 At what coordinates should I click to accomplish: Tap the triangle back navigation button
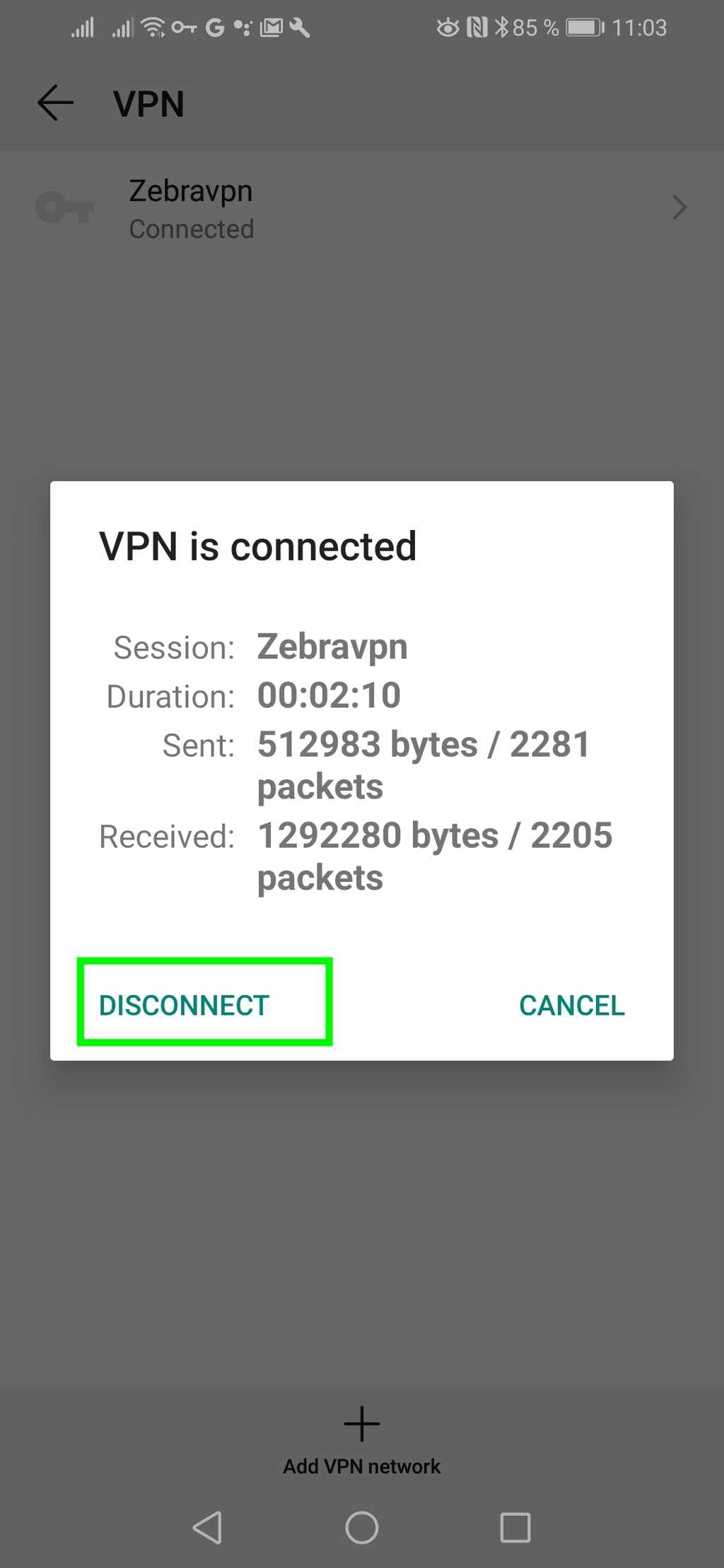pos(207,1528)
